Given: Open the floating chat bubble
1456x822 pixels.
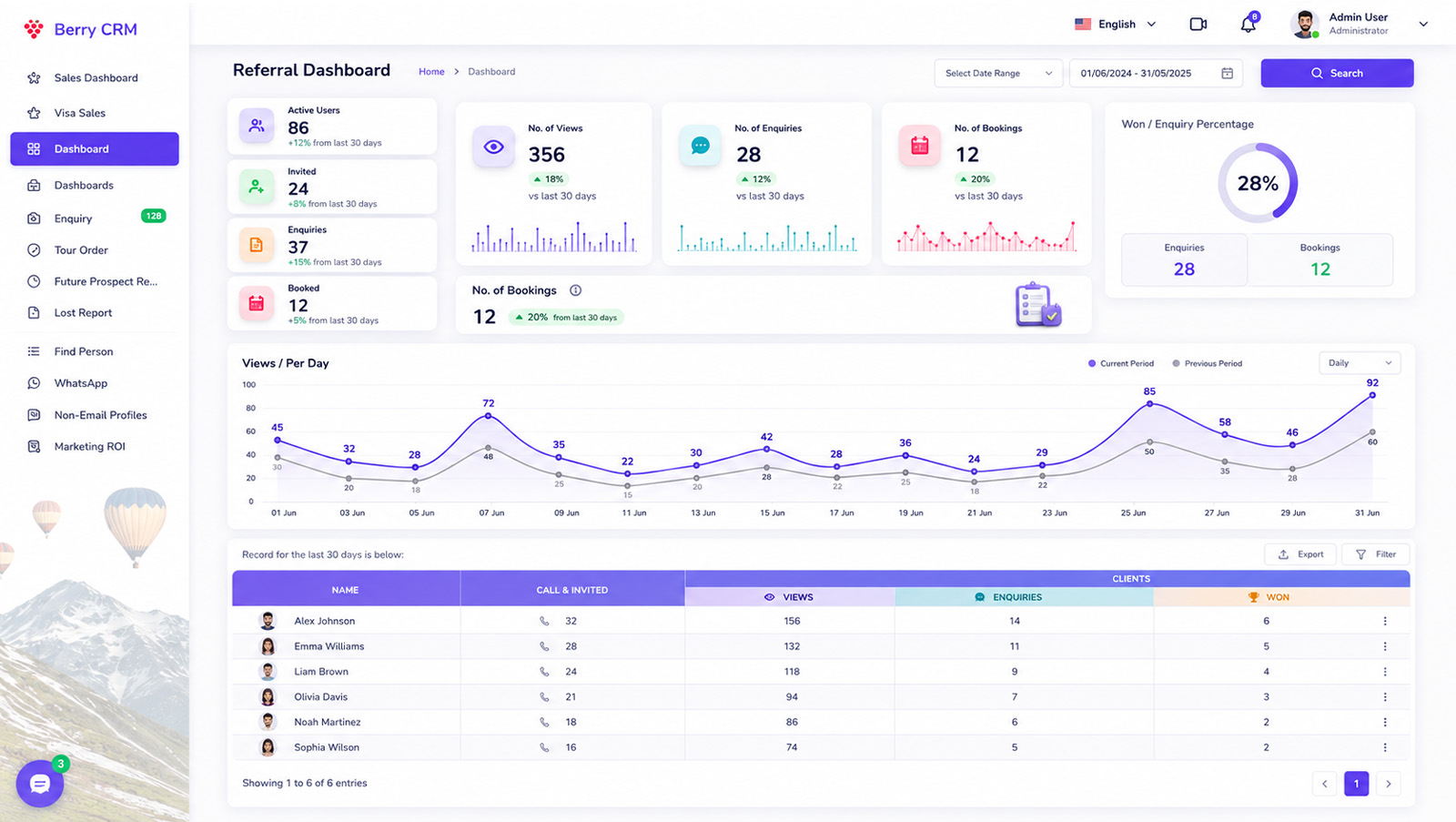Looking at the screenshot, I should point(40,784).
